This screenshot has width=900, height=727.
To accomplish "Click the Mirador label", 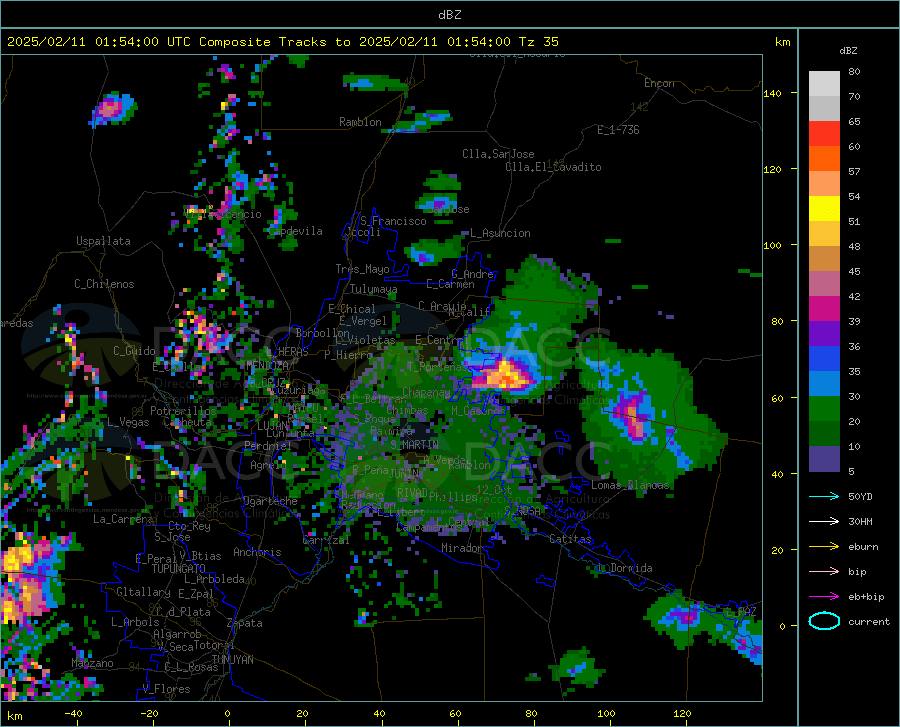I will click(462, 548).
